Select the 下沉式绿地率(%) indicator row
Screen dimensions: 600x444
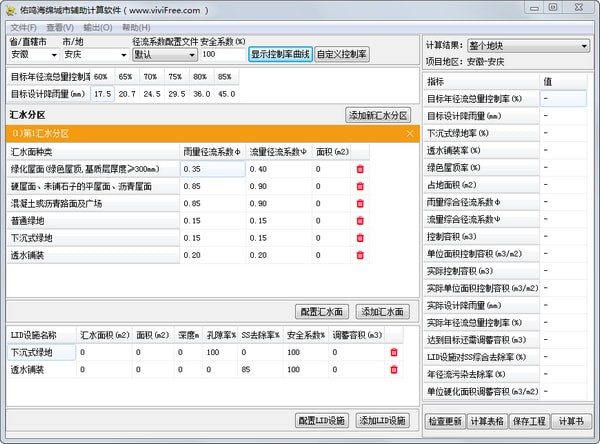tap(481, 133)
